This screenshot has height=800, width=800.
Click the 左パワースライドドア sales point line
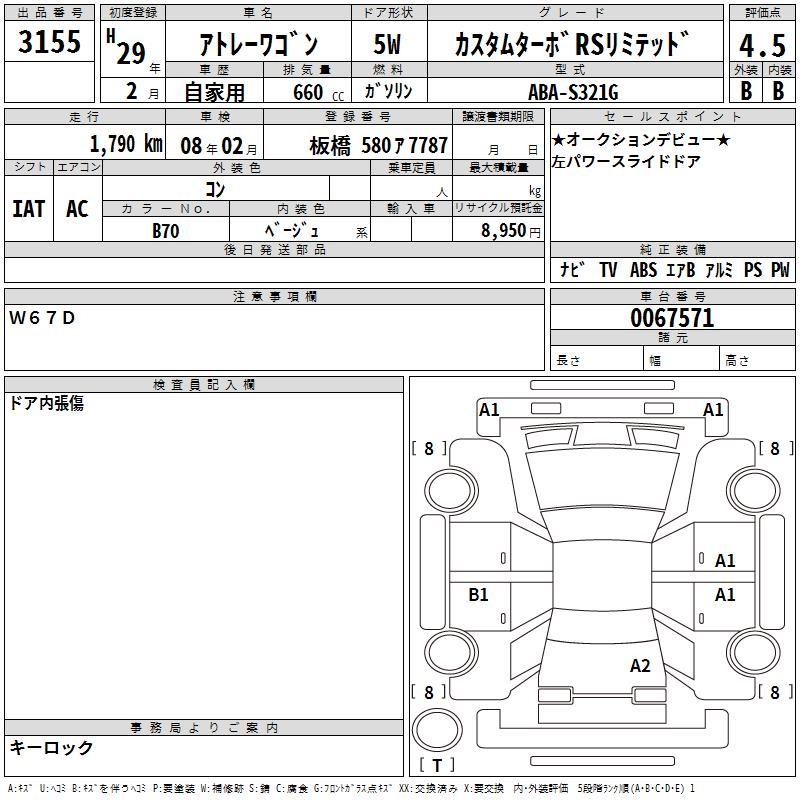click(x=626, y=162)
